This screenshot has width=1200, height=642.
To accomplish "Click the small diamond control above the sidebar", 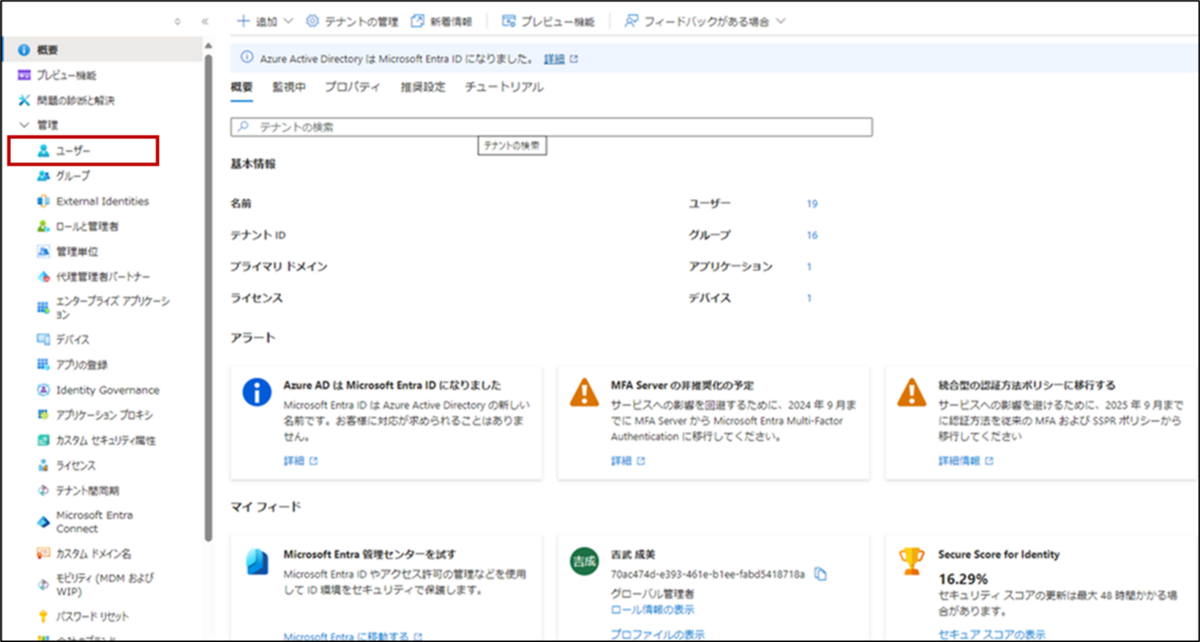I will pos(177,20).
